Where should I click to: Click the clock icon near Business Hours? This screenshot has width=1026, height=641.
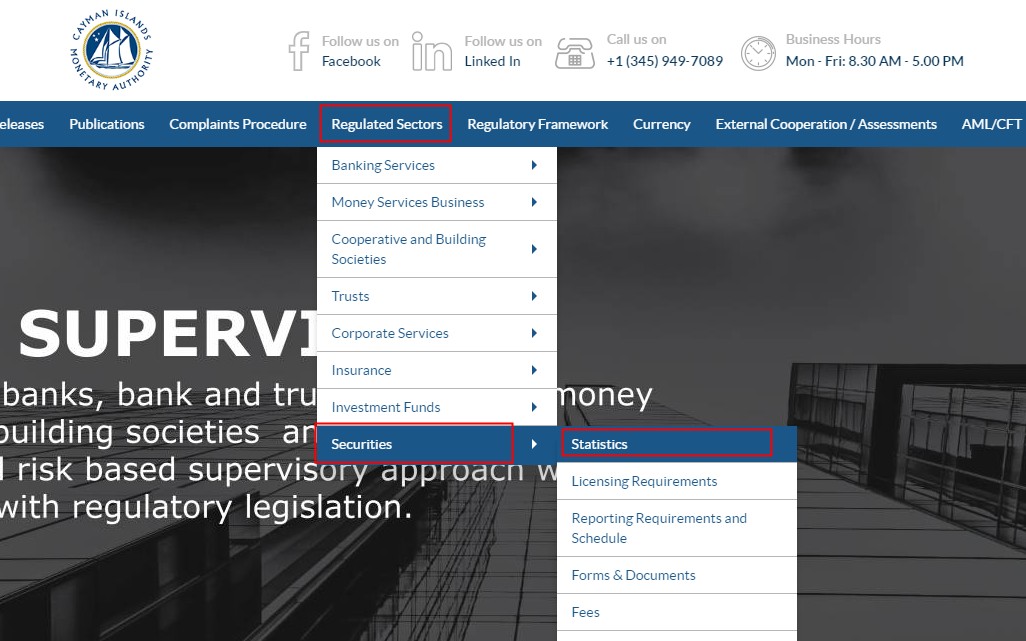[758, 50]
